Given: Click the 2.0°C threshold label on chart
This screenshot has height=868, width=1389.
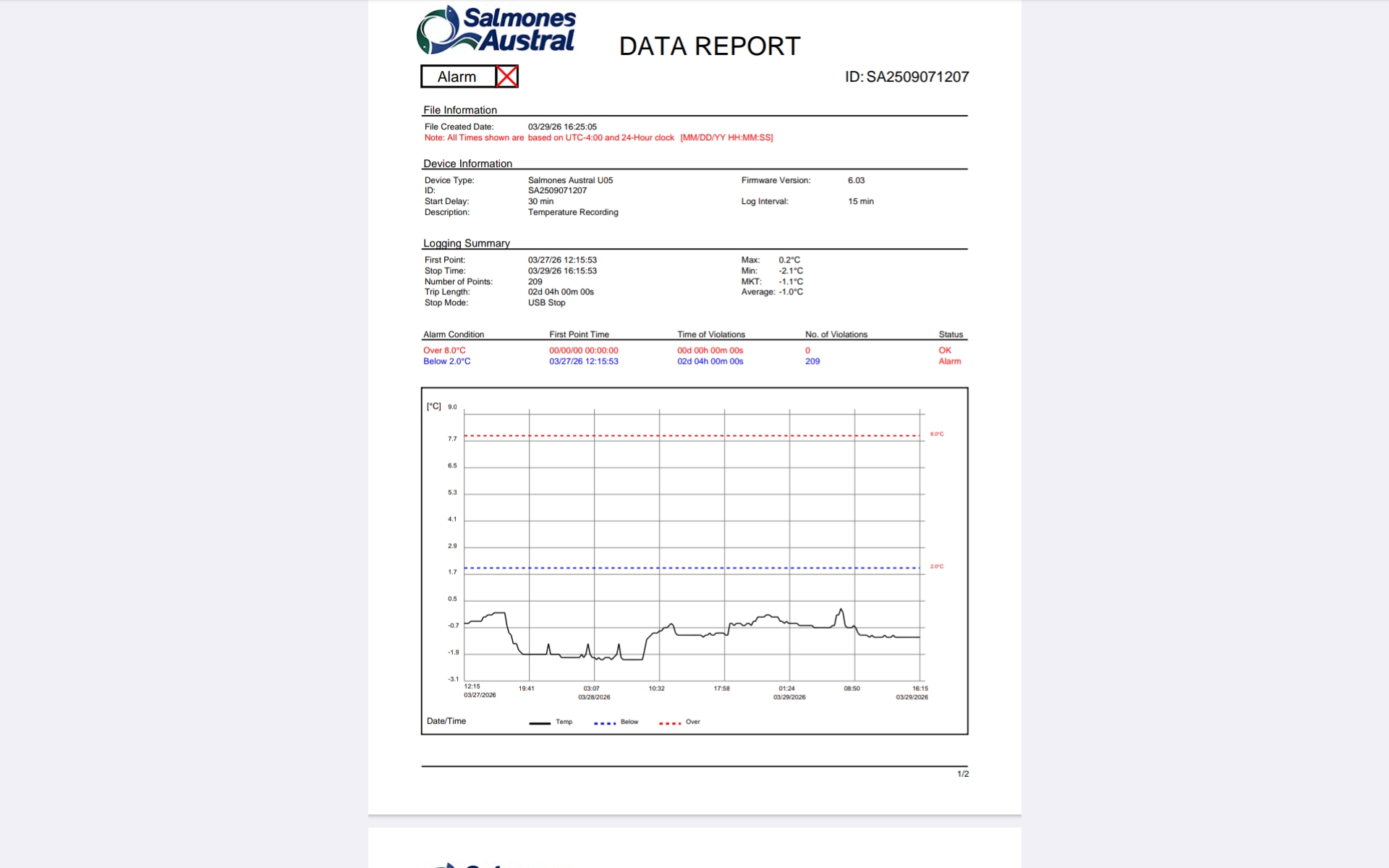Looking at the screenshot, I should 937,566.
